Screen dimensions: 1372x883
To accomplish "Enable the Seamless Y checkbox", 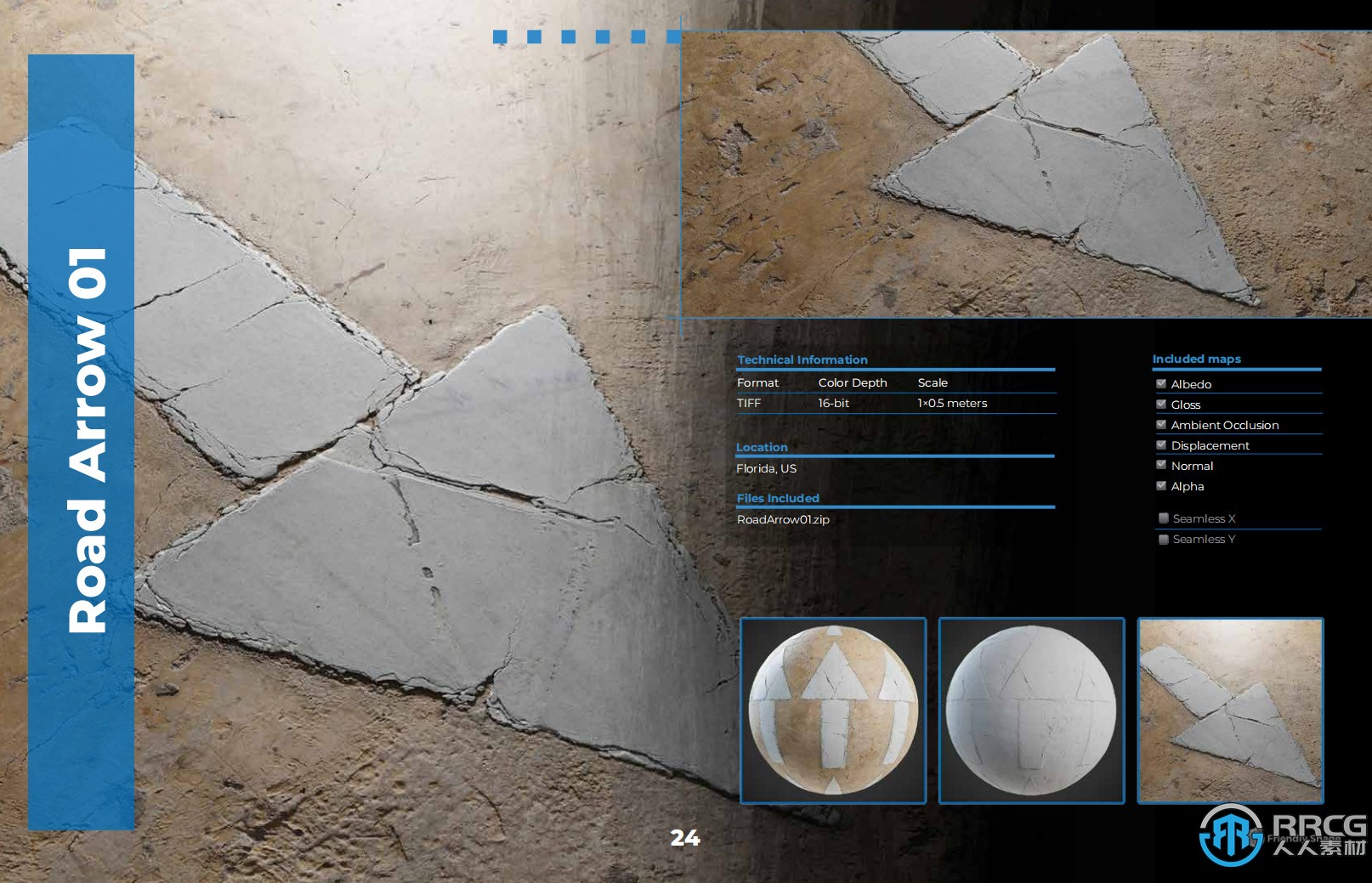I will point(1164,539).
